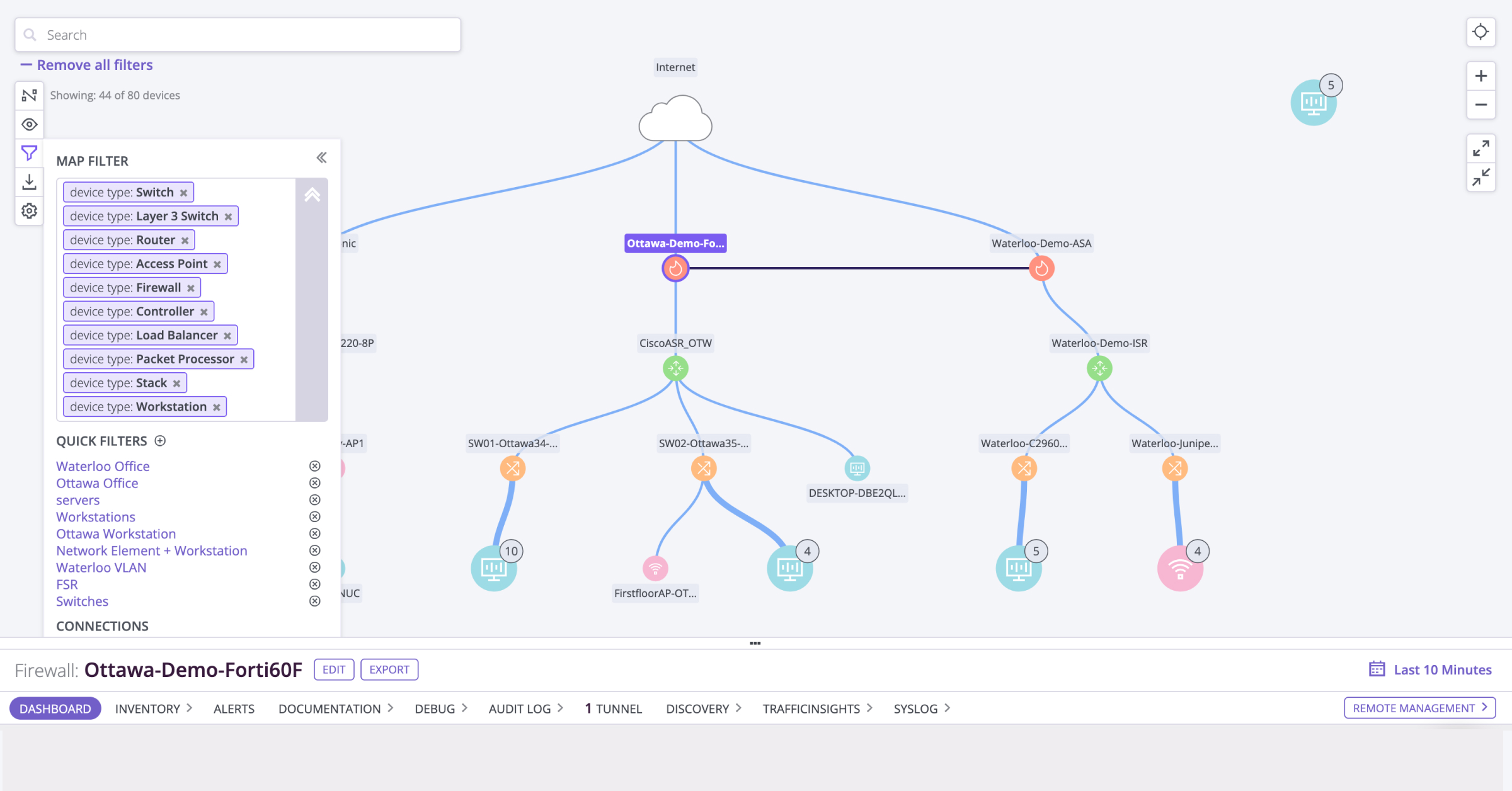Select the Internet cloud node

click(675, 118)
